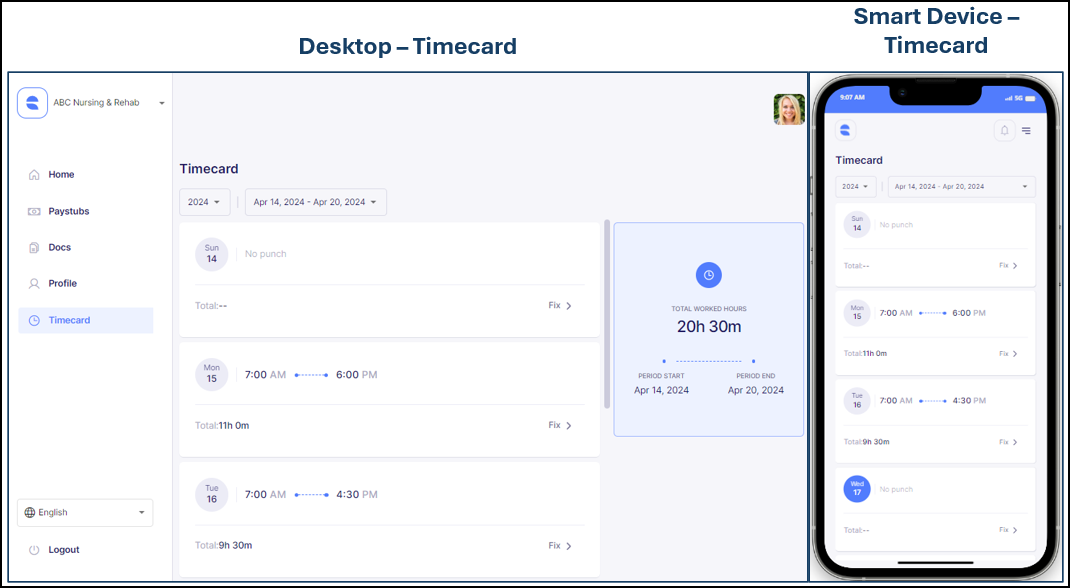This screenshot has height=588, width=1070.
Task: Click Fix on desktop Mon 15 entry
Action: [559, 426]
